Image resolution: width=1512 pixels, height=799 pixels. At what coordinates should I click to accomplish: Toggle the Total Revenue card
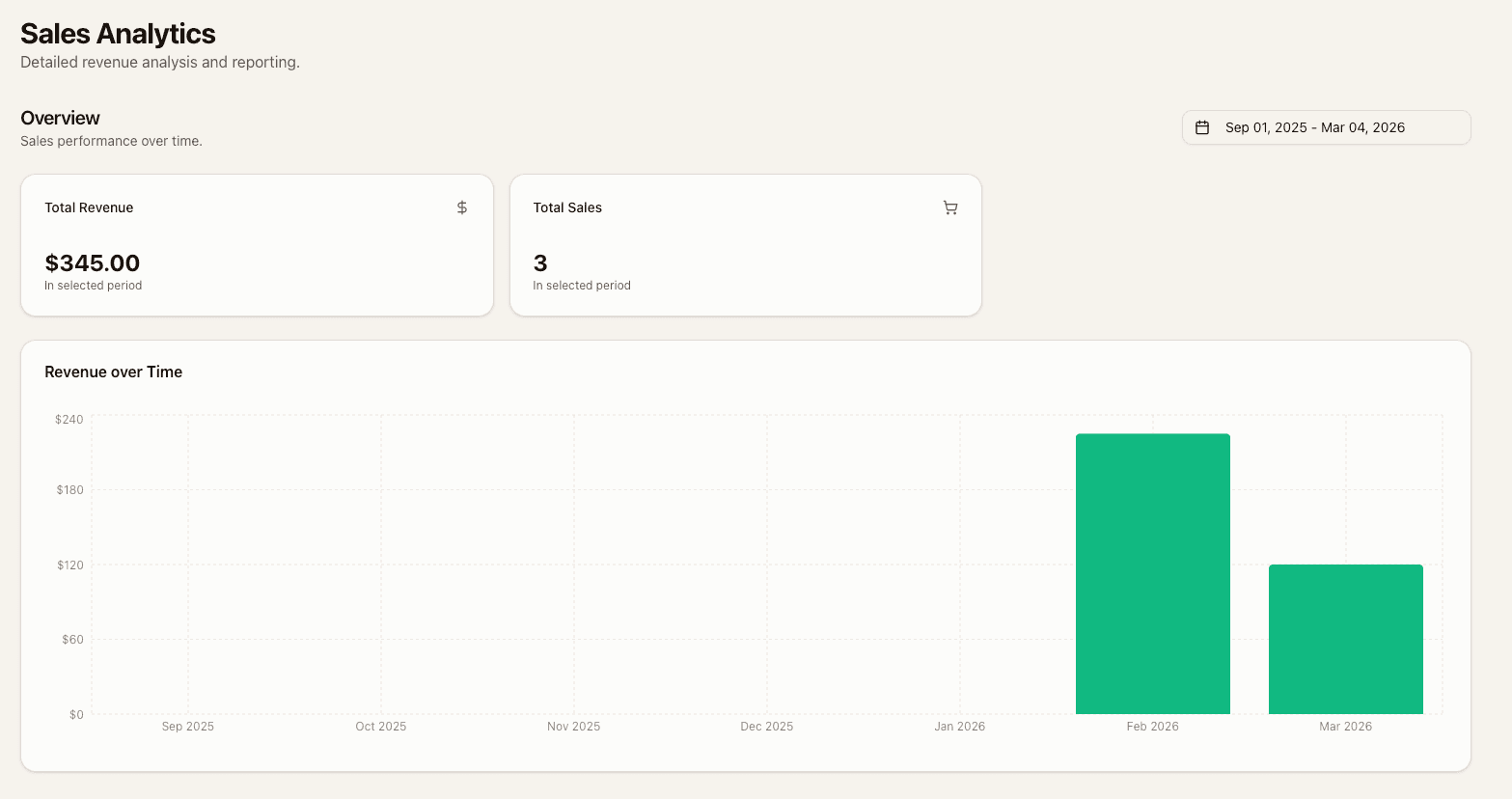[x=257, y=244]
